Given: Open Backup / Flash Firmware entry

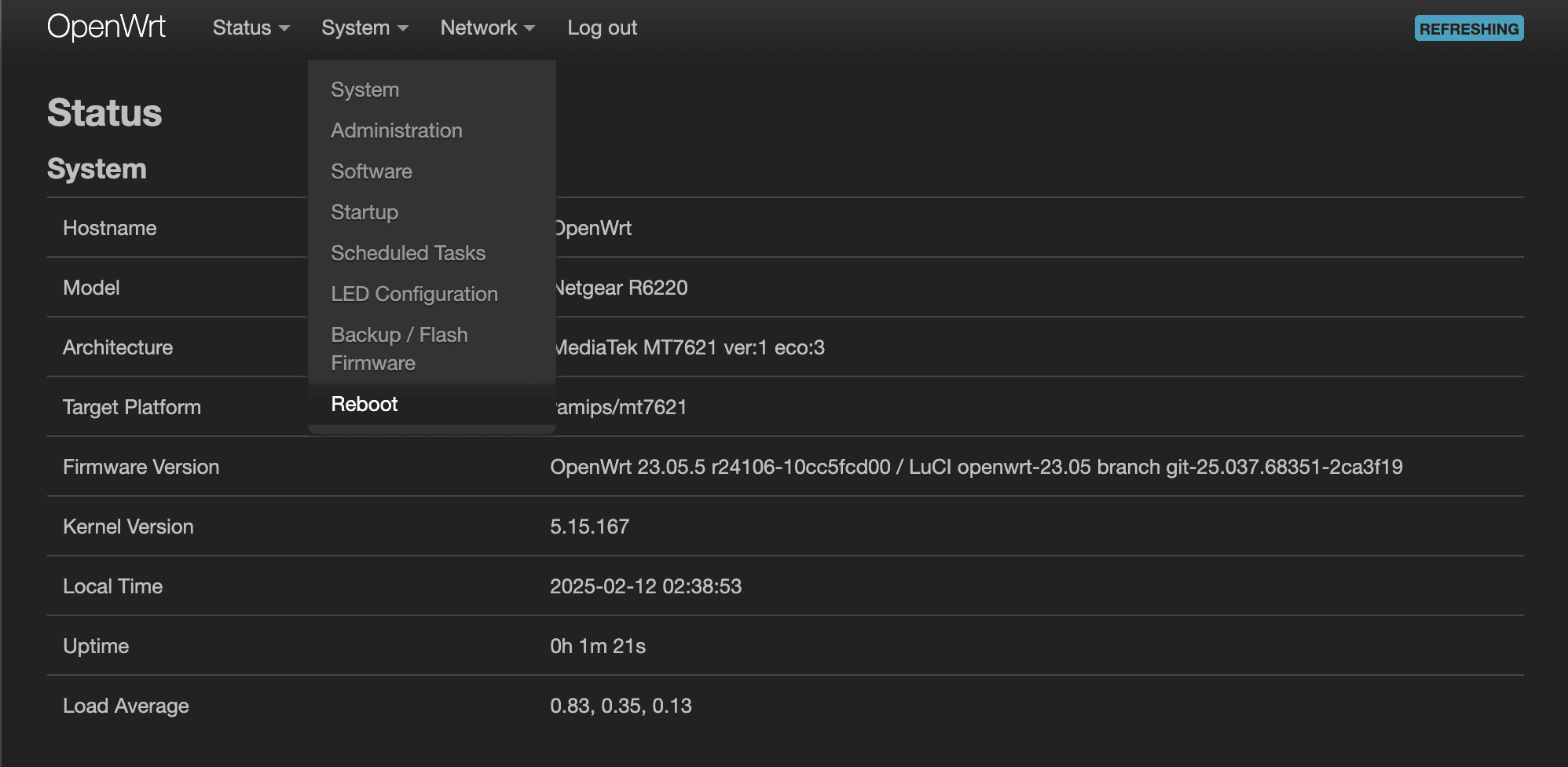Looking at the screenshot, I should point(432,349).
